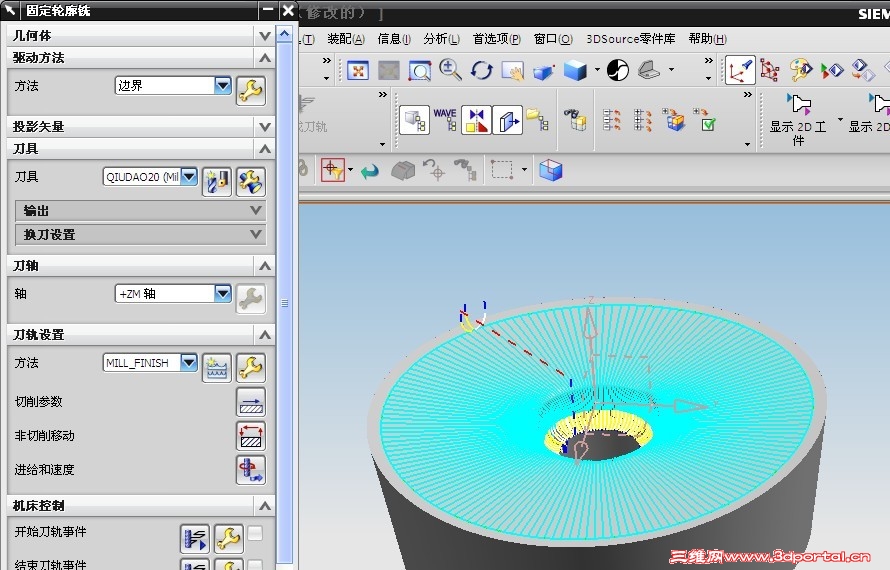The image size is (890, 570).
Task: Edit MILL_FINISH method wrench icon
Action: tap(251, 368)
